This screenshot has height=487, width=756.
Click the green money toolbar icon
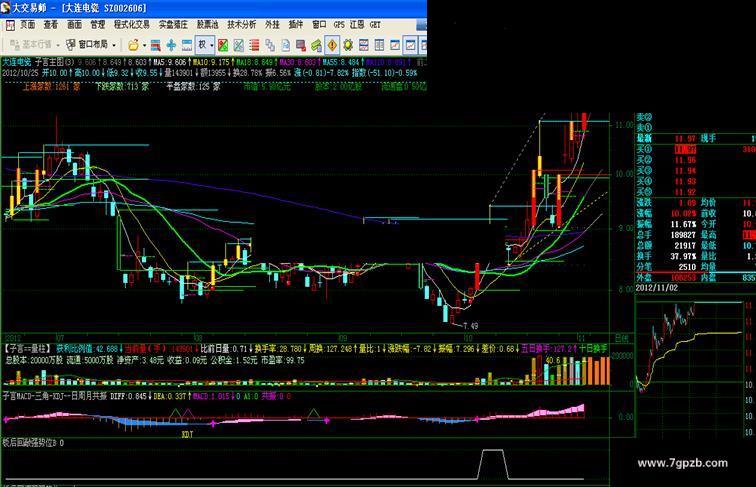[x=316, y=45]
